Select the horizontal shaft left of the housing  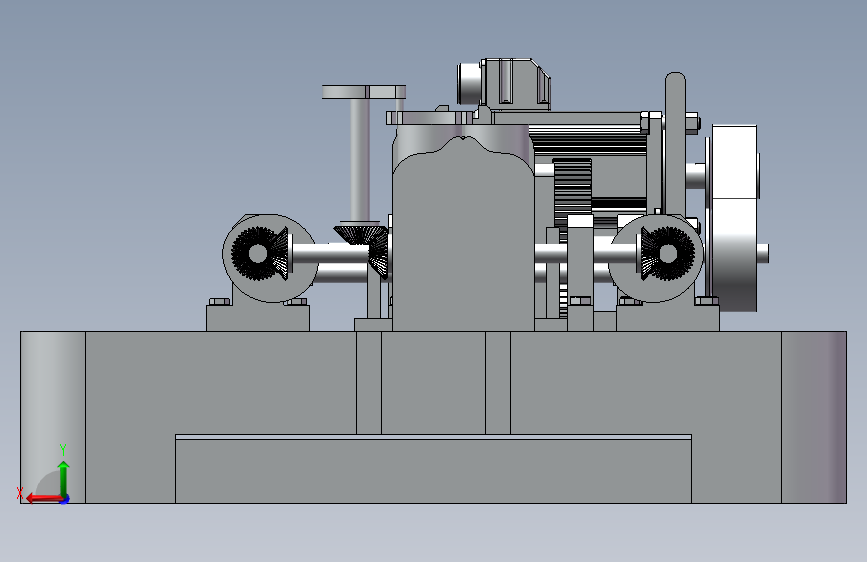[x=331, y=254]
